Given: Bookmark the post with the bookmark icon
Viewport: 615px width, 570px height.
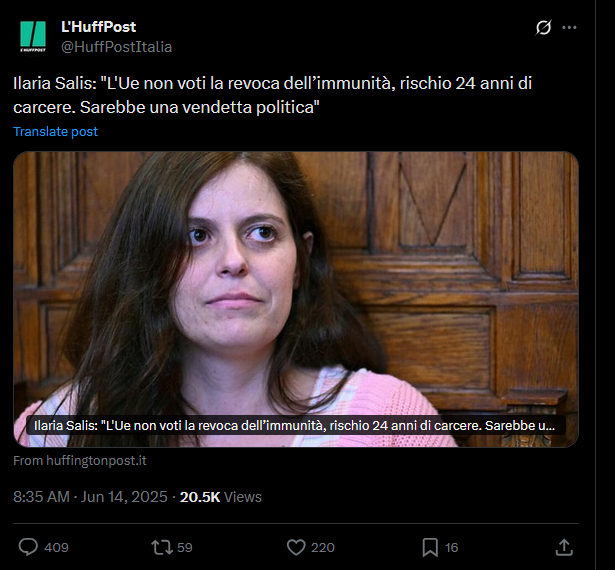Looking at the screenshot, I should tap(430, 547).
